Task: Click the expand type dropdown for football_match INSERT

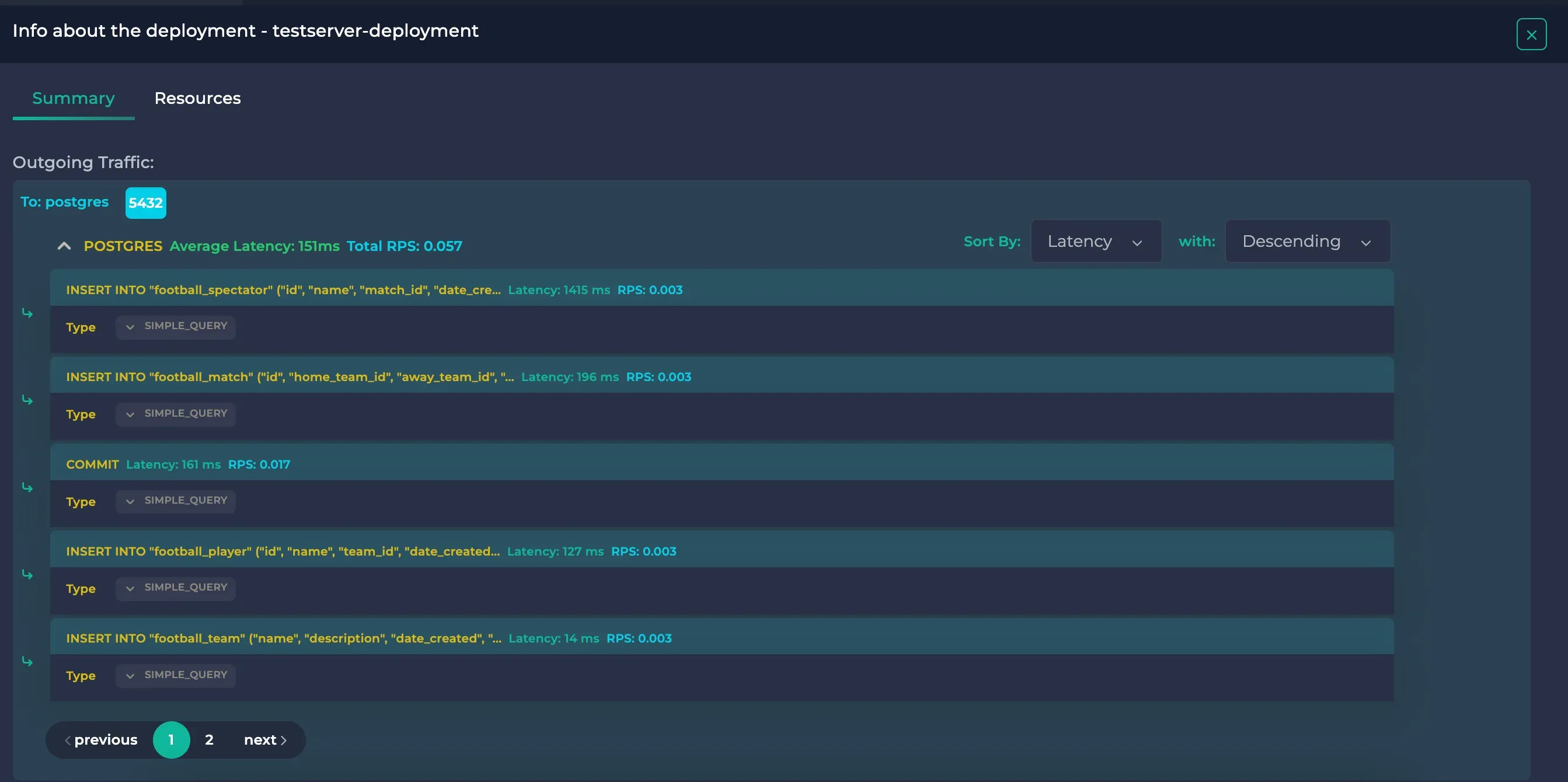Action: (129, 414)
